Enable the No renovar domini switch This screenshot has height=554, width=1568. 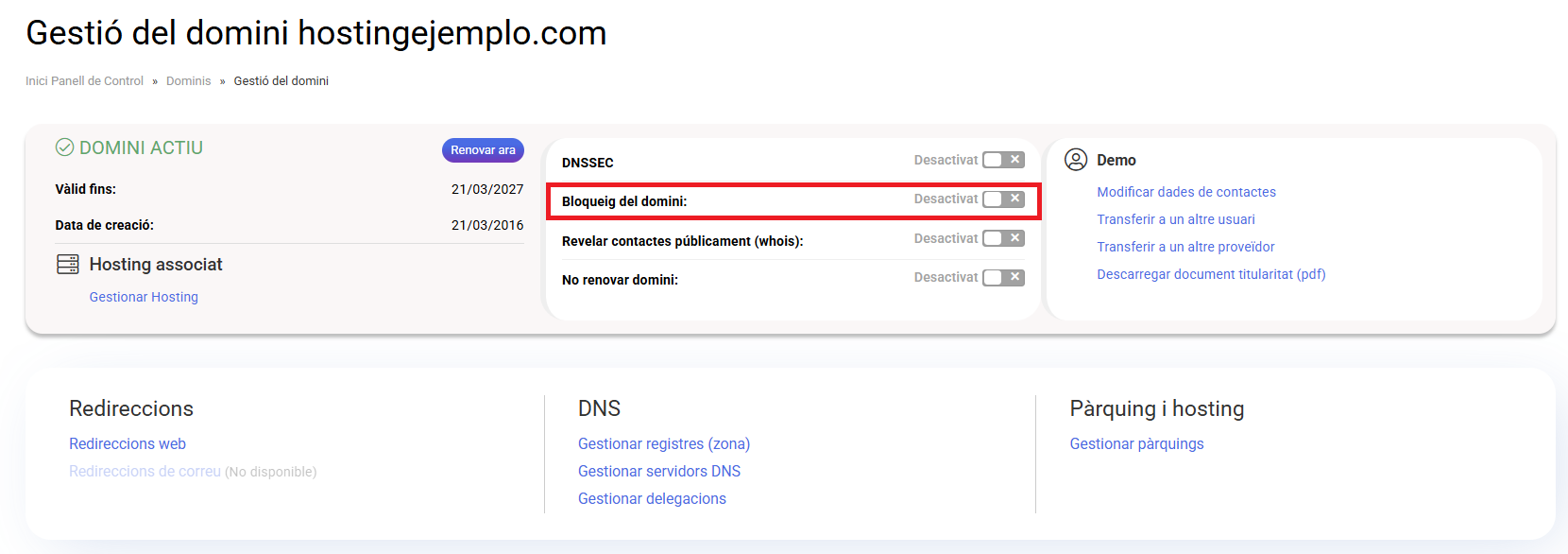1002,277
